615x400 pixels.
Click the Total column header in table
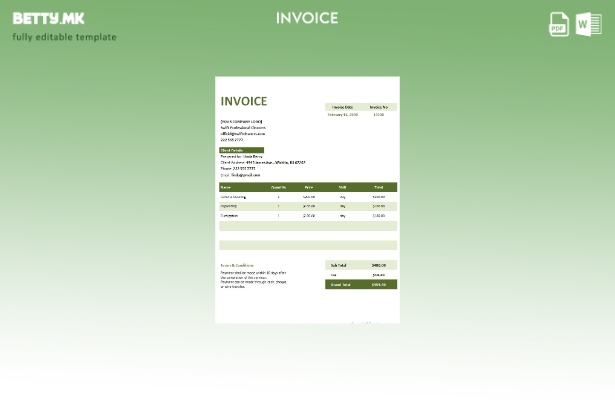[378, 187]
